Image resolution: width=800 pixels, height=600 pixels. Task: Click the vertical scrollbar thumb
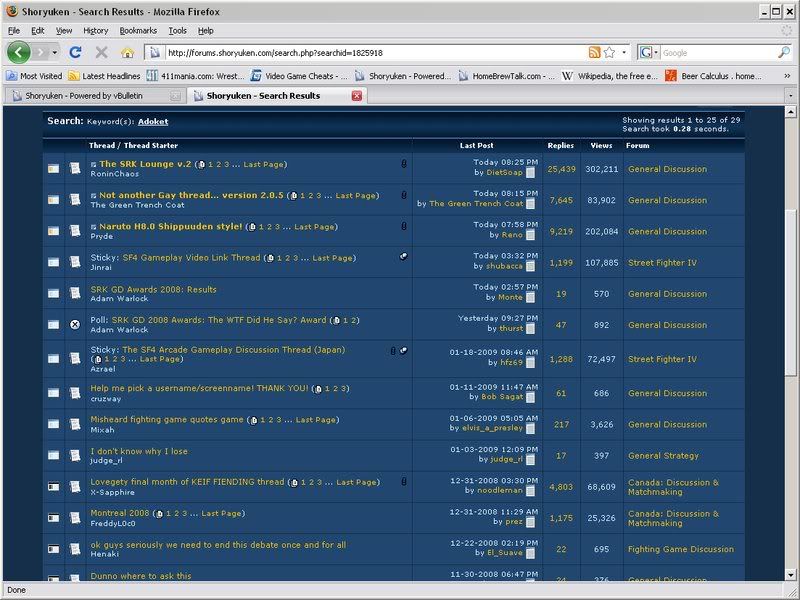pos(791,293)
